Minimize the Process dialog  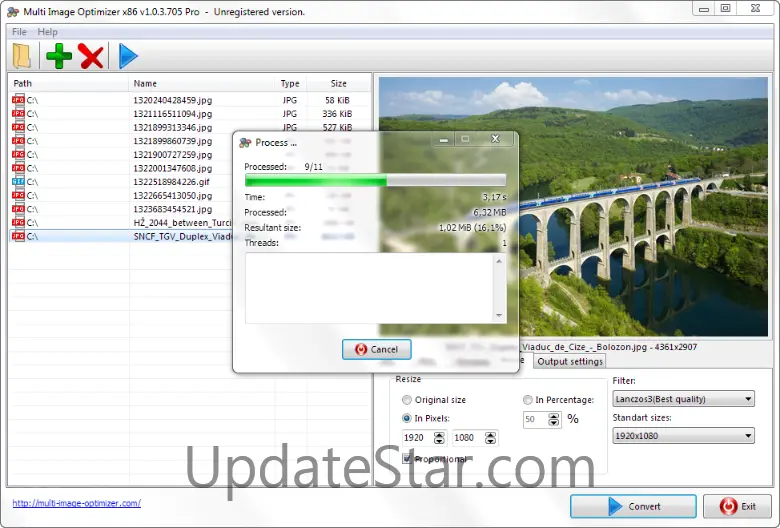pyautogui.click(x=444, y=139)
